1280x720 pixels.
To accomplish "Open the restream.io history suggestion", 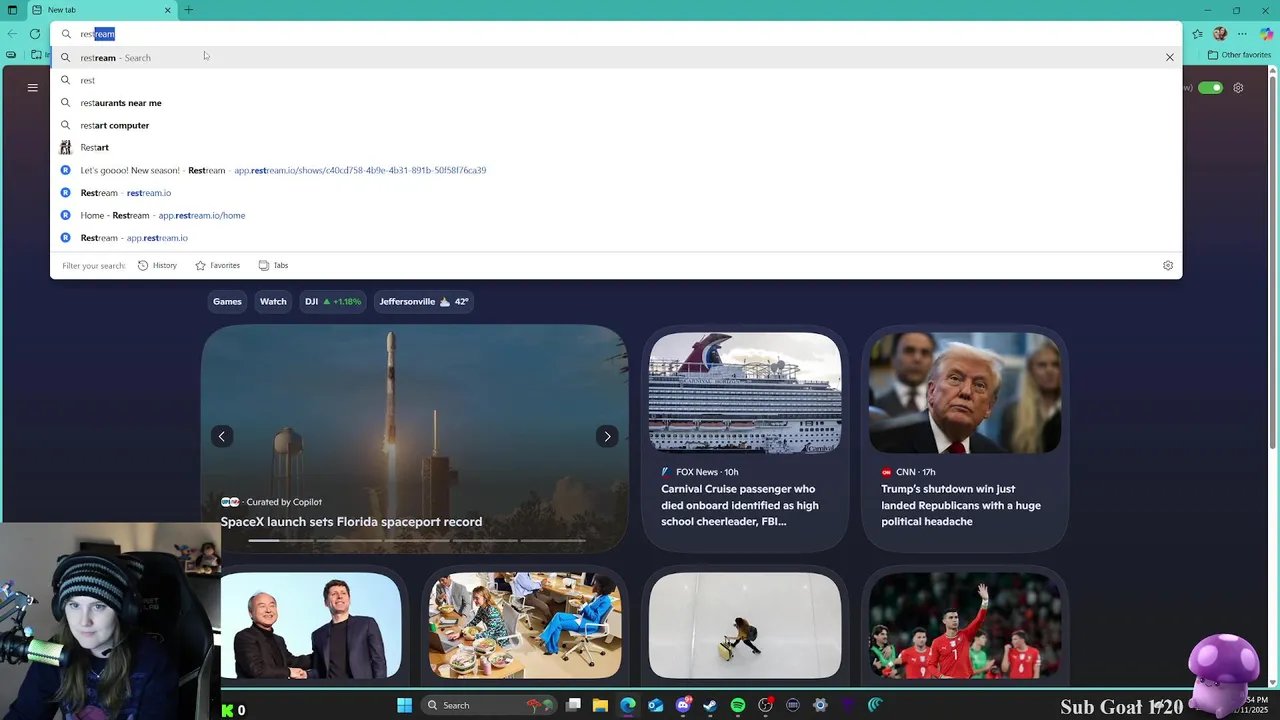I will 615,192.
